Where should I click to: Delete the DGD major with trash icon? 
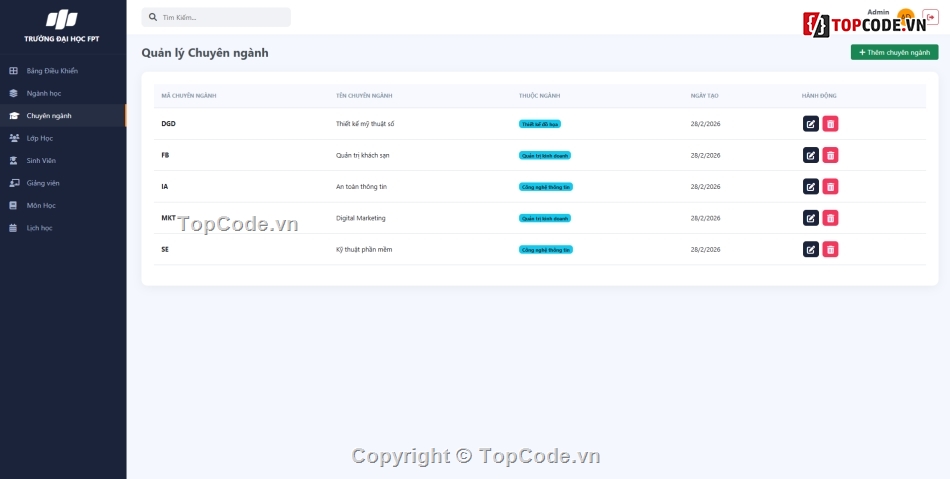point(830,124)
